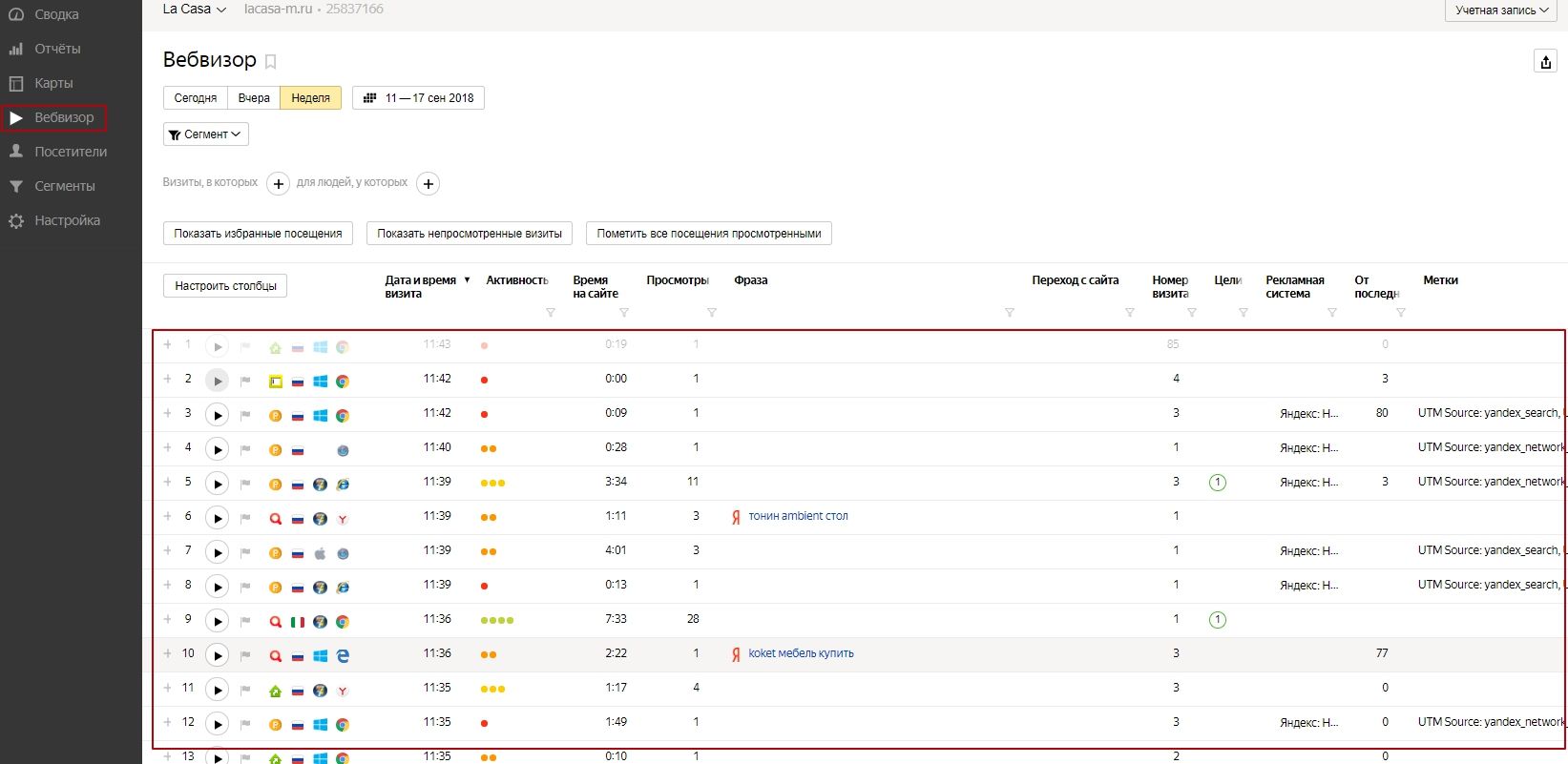Play the recording of visit 12
The width and height of the screenshot is (1568, 764).
(218, 724)
